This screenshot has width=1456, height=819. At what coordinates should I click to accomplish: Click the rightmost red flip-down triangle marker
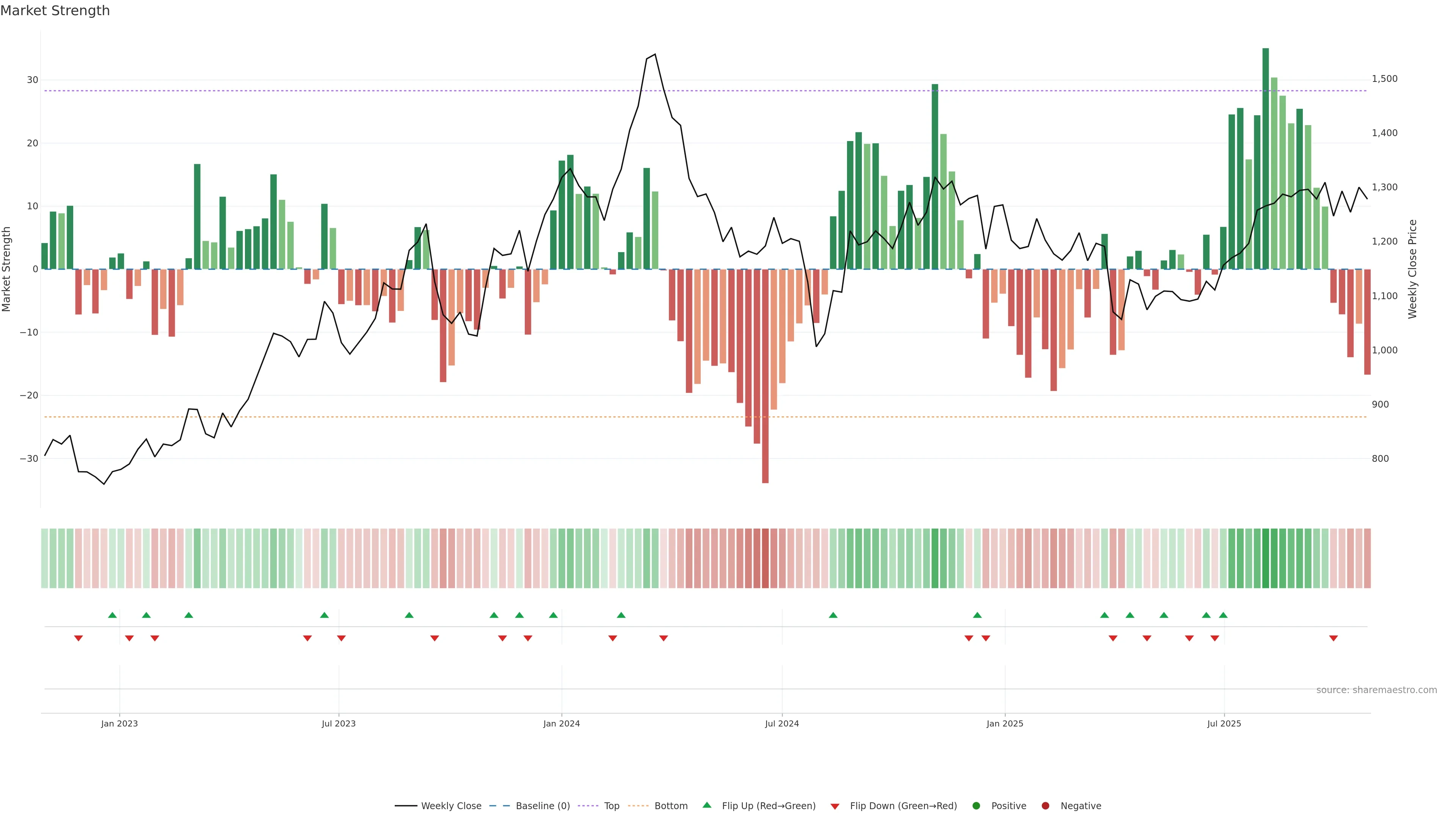click(x=1334, y=638)
